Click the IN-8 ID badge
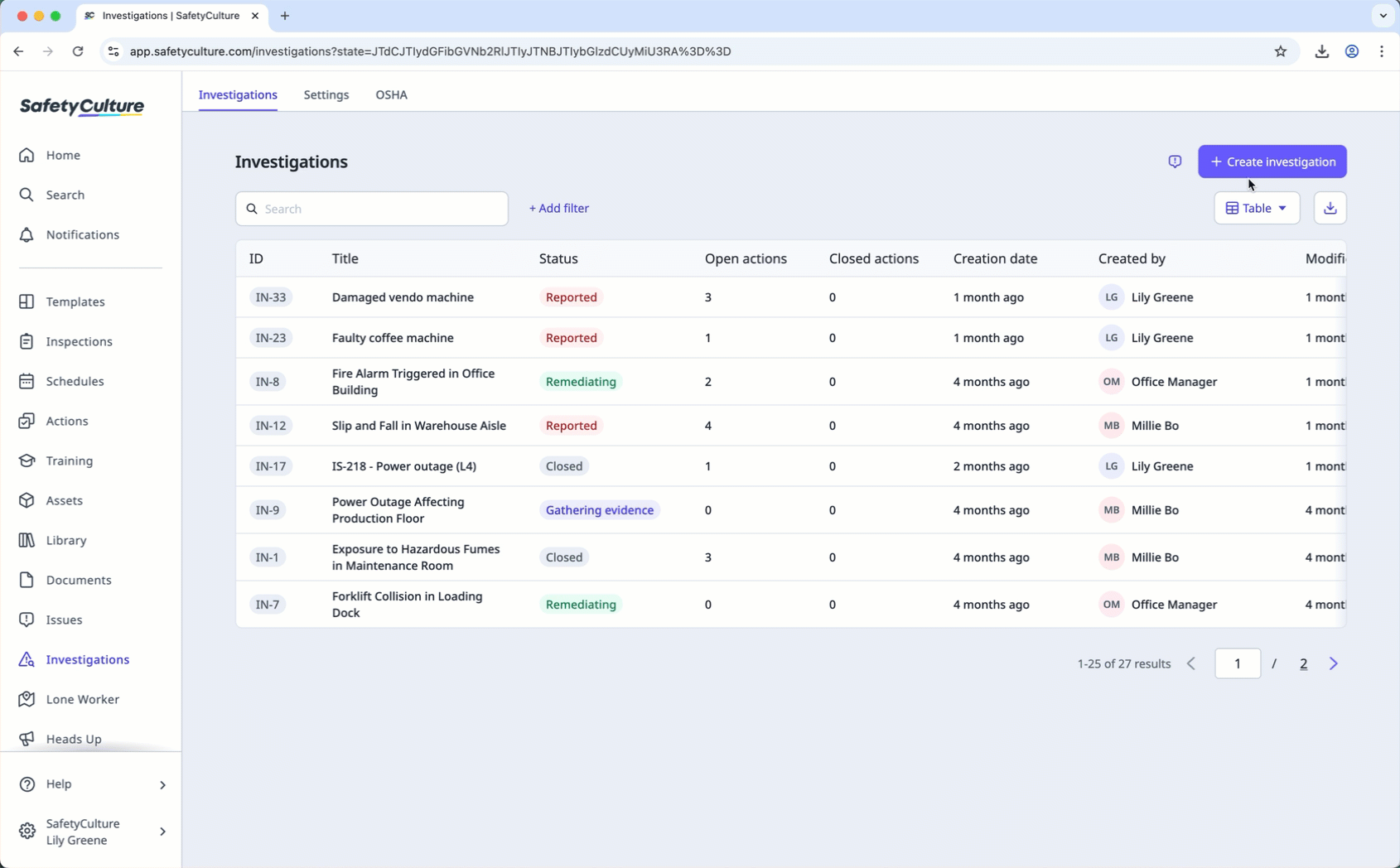The width and height of the screenshot is (1400, 868). pos(268,382)
